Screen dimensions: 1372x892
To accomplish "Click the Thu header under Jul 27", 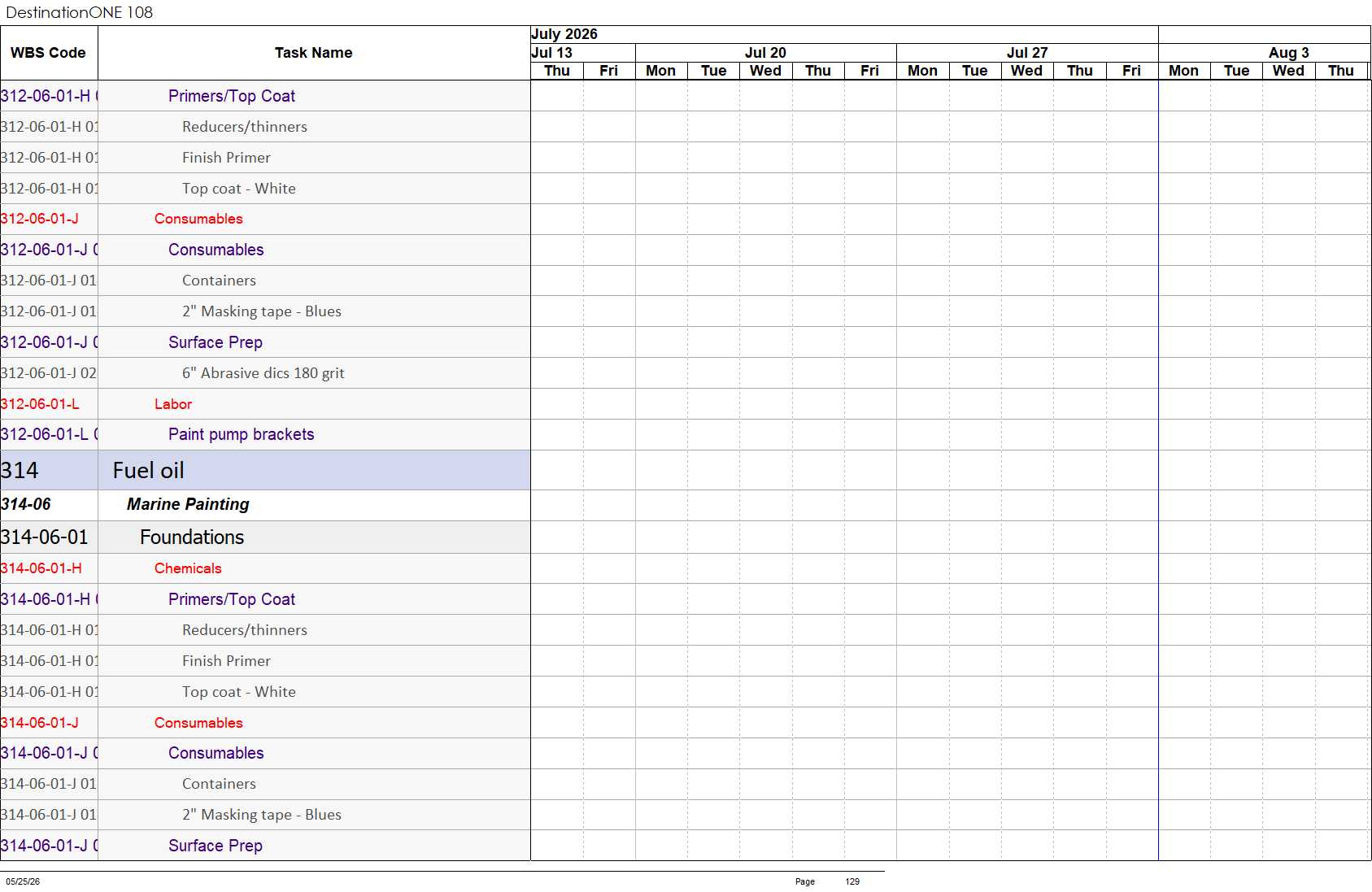I will pyautogui.click(x=1080, y=71).
